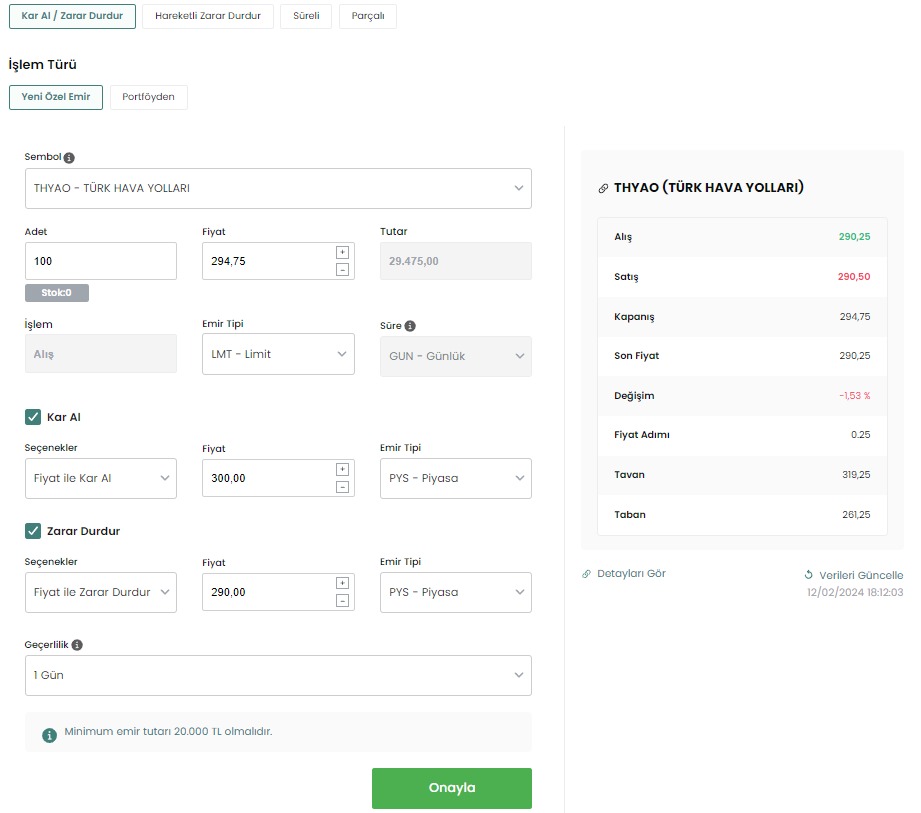The image size is (921, 813).
Task: Increase the Zarar Durdur price 290,00
Action: (342, 583)
